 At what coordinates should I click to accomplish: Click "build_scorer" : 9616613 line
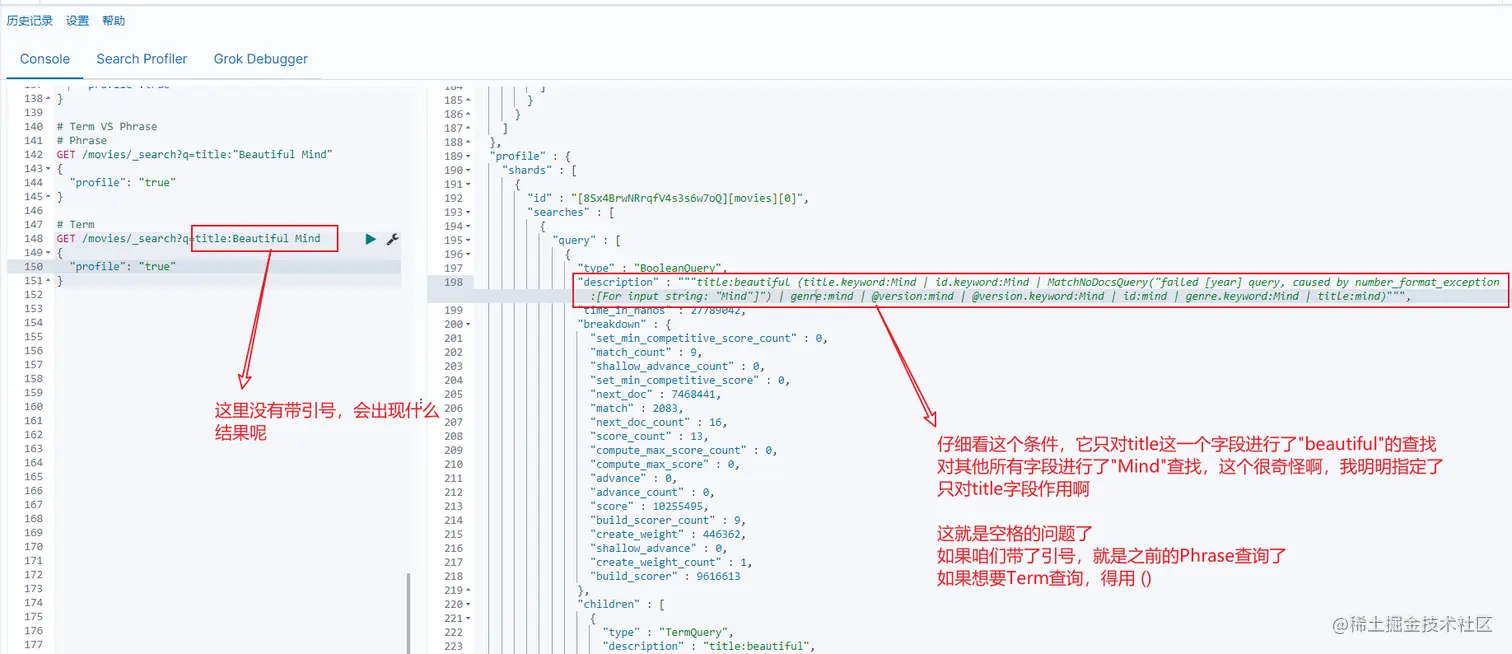pos(665,577)
